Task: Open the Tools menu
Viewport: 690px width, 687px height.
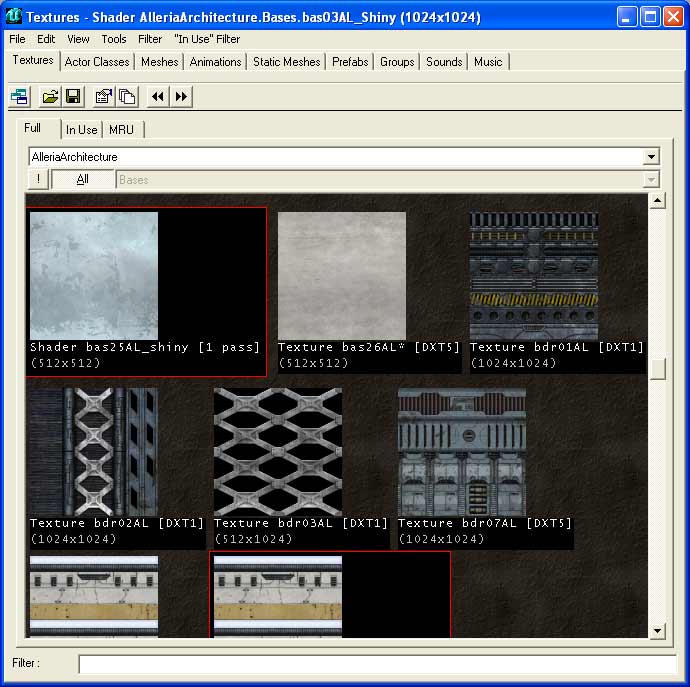Action: pos(114,39)
